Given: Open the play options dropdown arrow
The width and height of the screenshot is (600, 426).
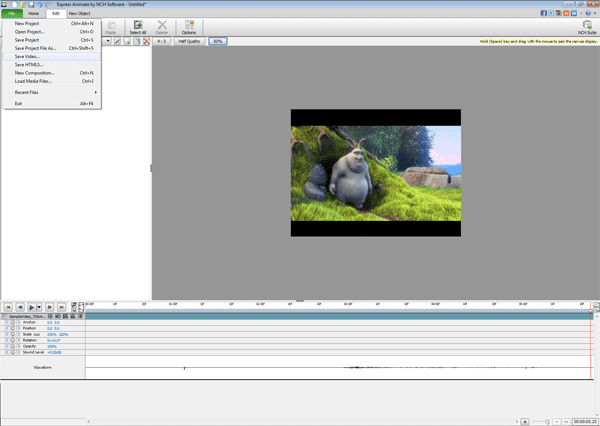Looking at the screenshot, I should (39, 307).
